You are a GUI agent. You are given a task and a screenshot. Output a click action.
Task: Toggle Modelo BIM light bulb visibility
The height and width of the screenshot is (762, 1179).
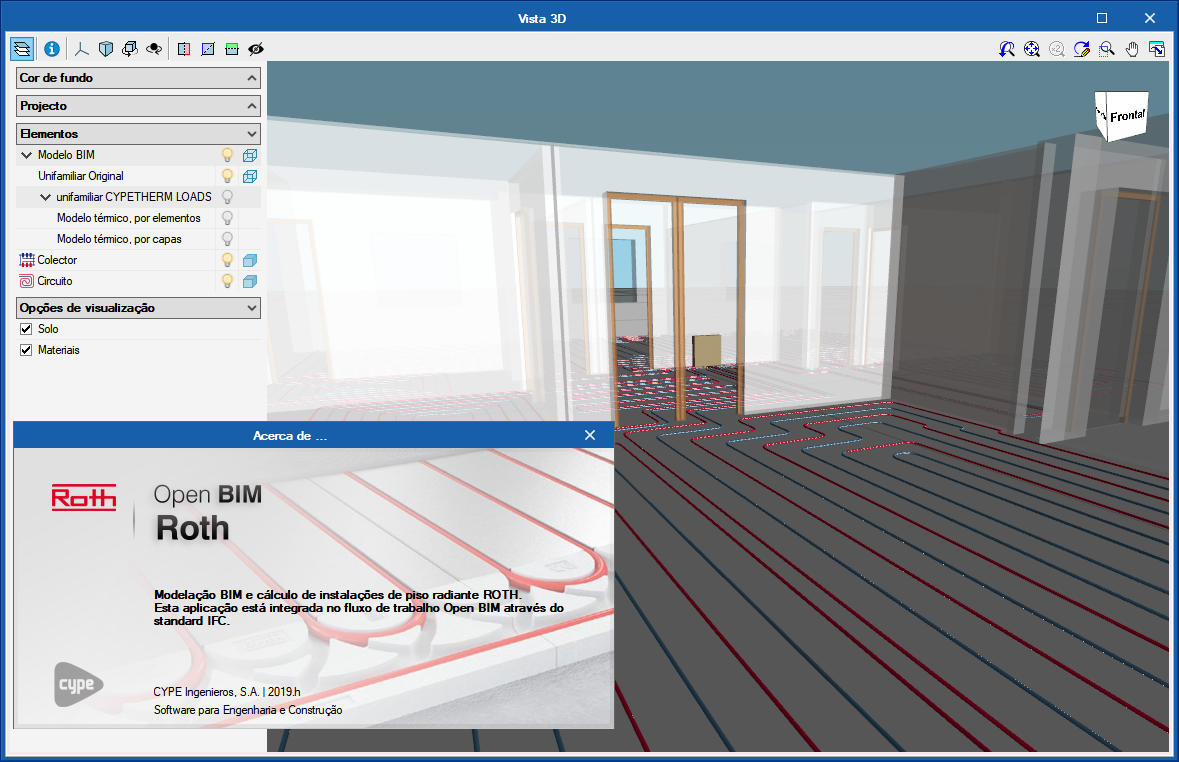227,155
